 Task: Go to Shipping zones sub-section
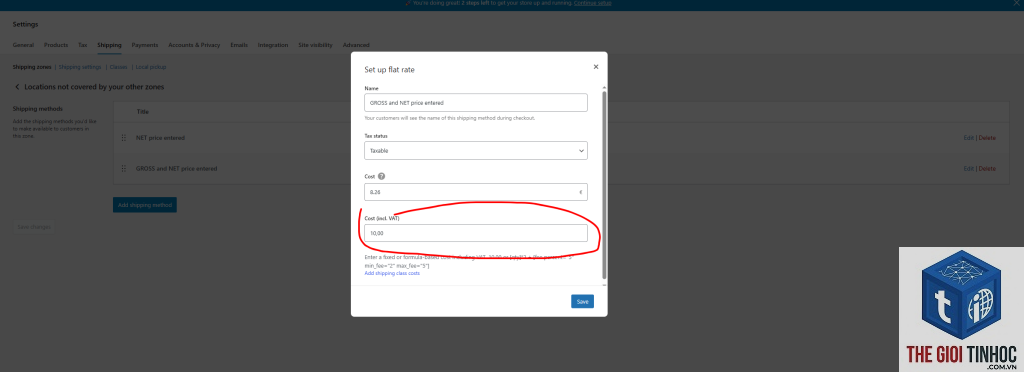click(32, 67)
